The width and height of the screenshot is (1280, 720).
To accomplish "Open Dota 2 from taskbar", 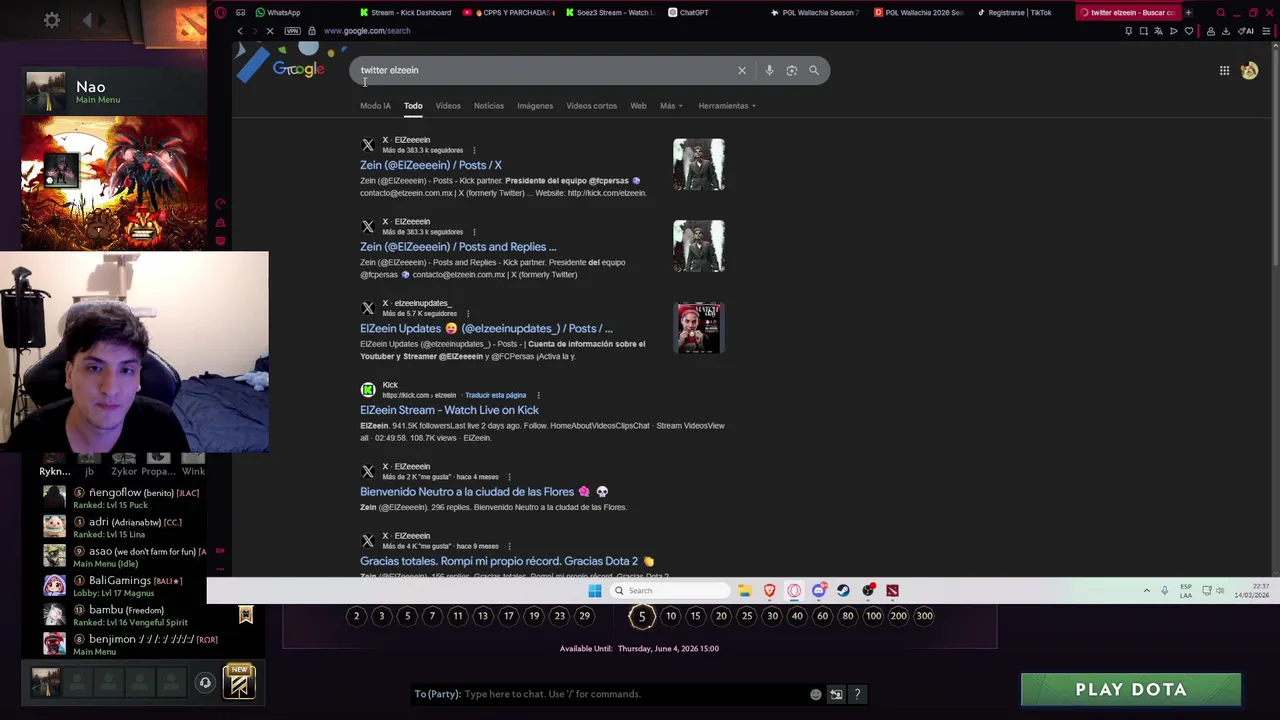I will [x=892, y=590].
